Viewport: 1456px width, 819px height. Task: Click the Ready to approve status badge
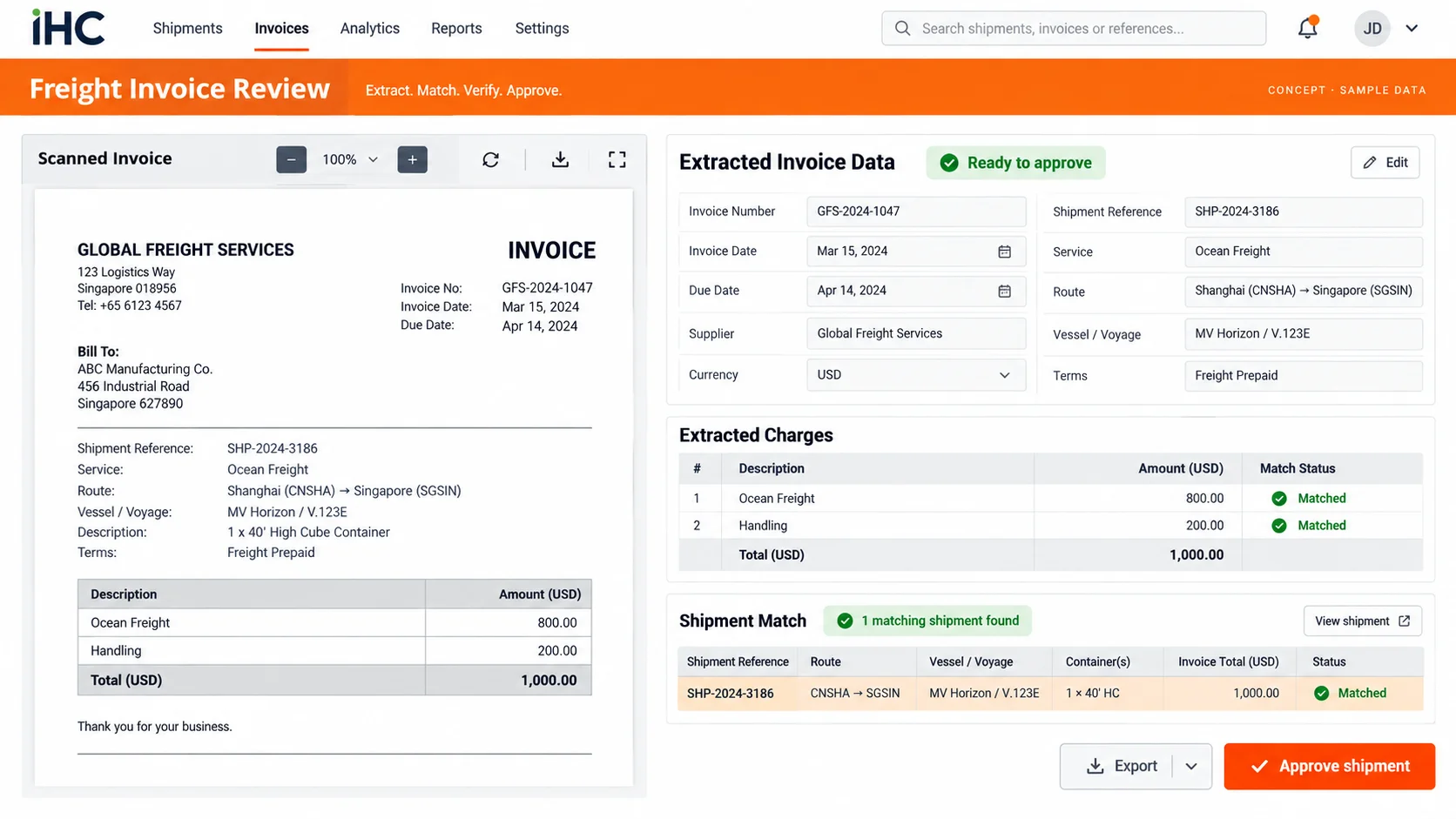1016,163
